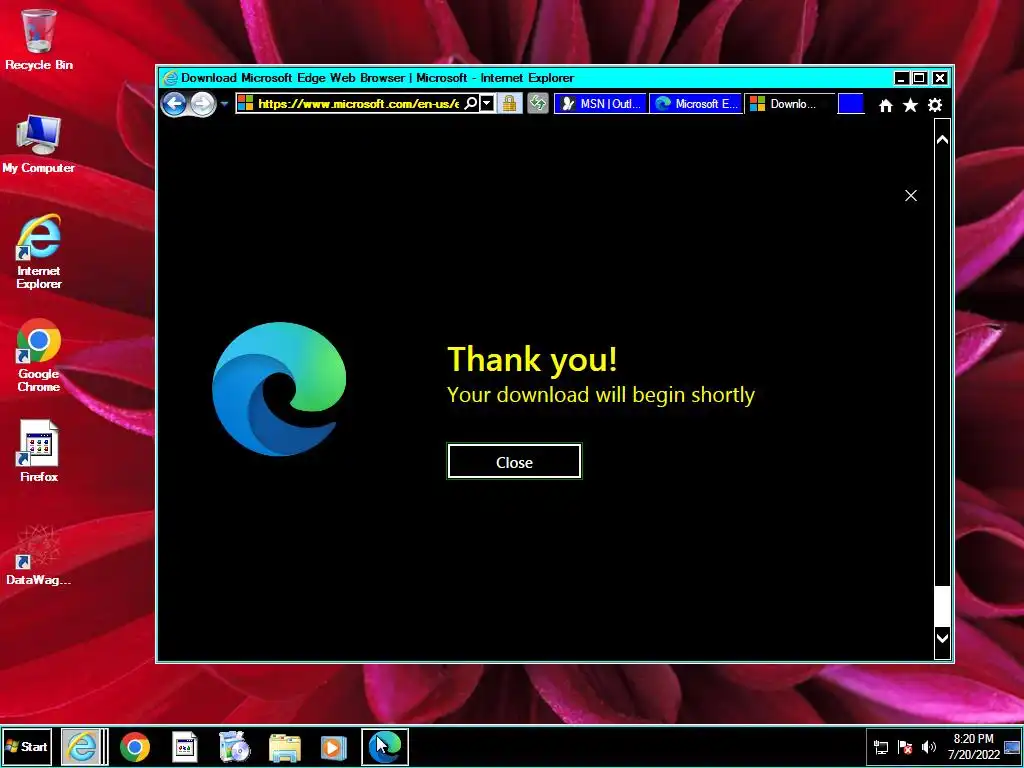Image resolution: width=1024 pixels, height=768 pixels.
Task: Open File Explorer folder in taskbar
Action: click(x=285, y=748)
